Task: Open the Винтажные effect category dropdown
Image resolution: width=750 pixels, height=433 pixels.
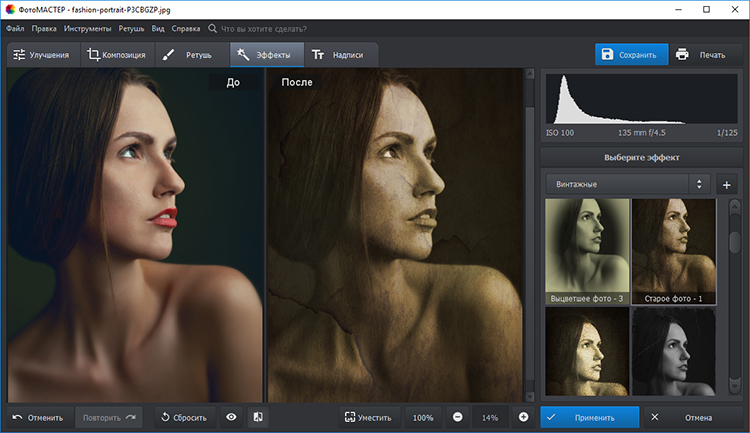Action: click(x=627, y=184)
